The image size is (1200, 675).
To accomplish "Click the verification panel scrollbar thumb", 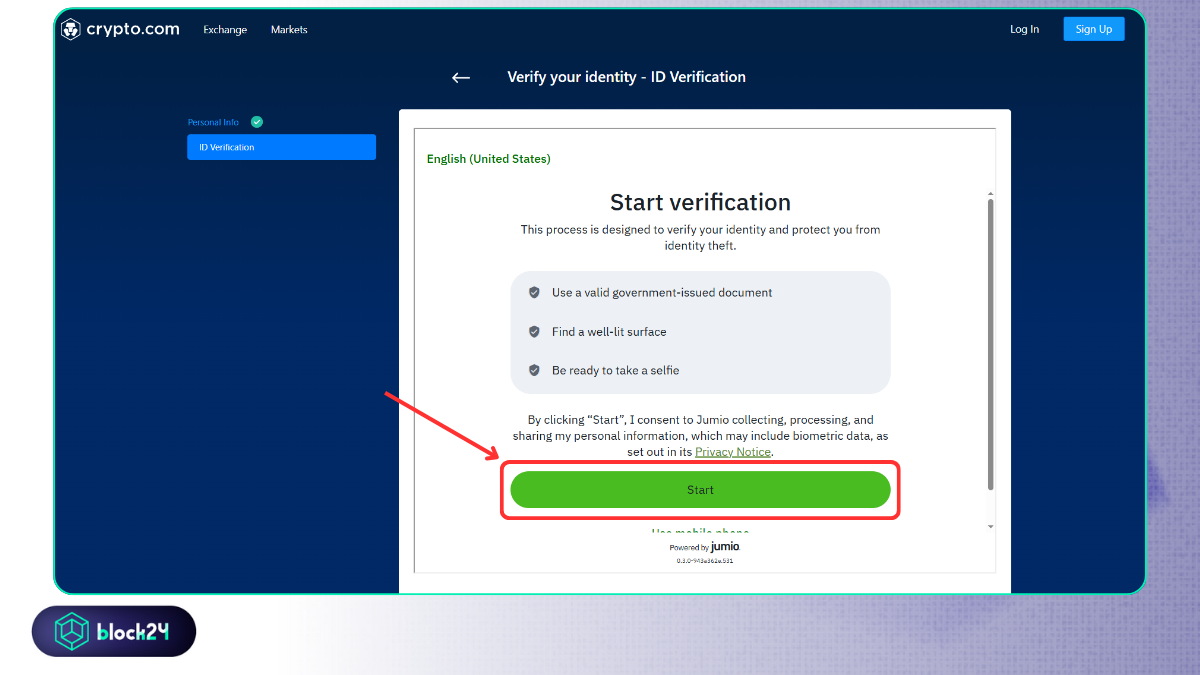I will tap(991, 344).
